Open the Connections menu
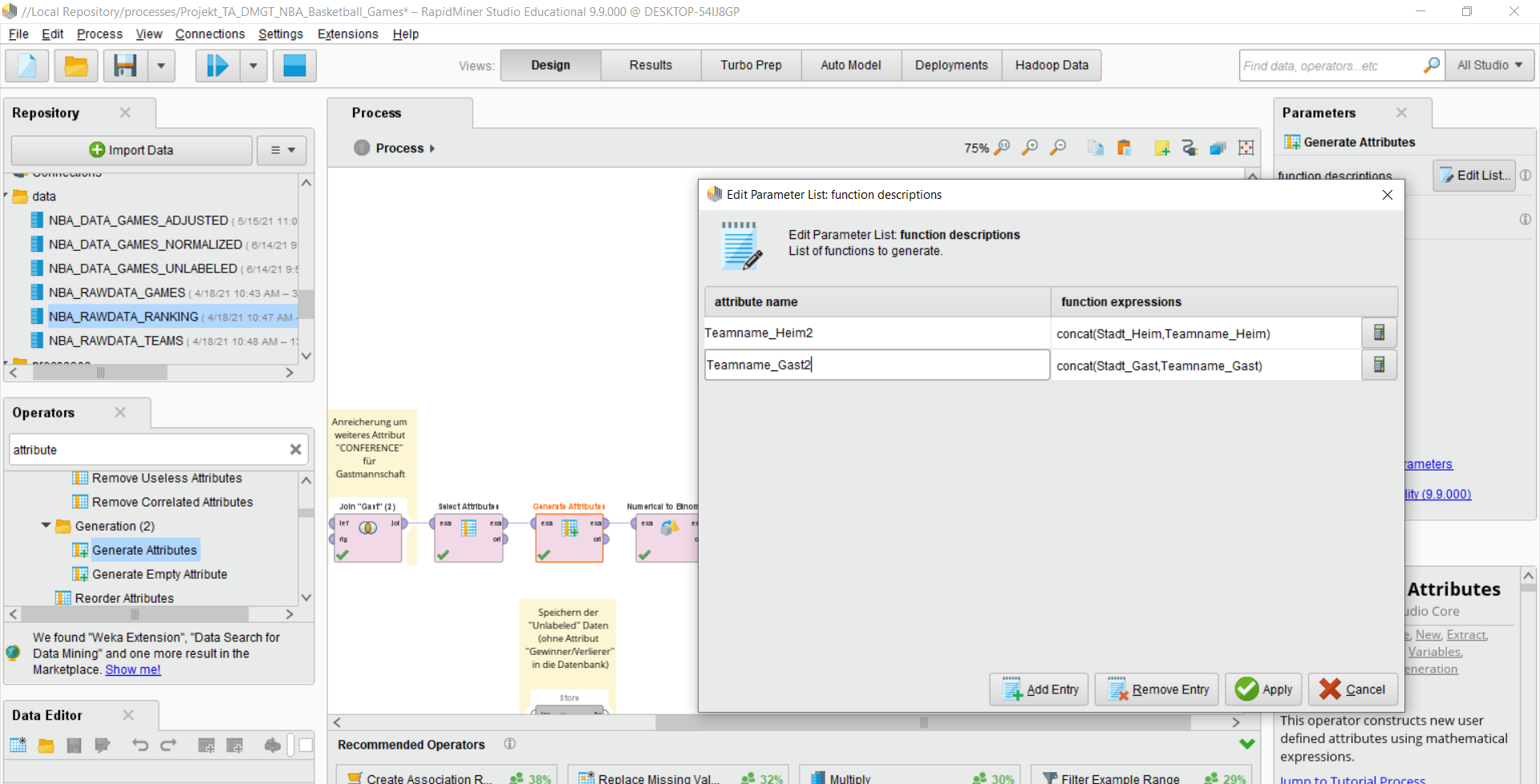The width and height of the screenshot is (1540, 784). pyautogui.click(x=210, y=34)
